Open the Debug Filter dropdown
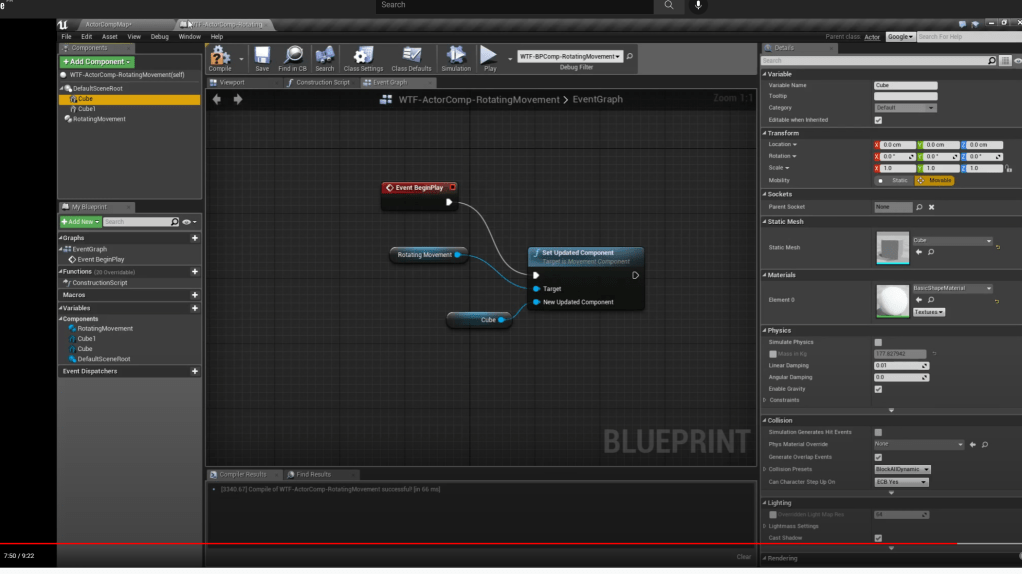 click(x=570, y=57)
